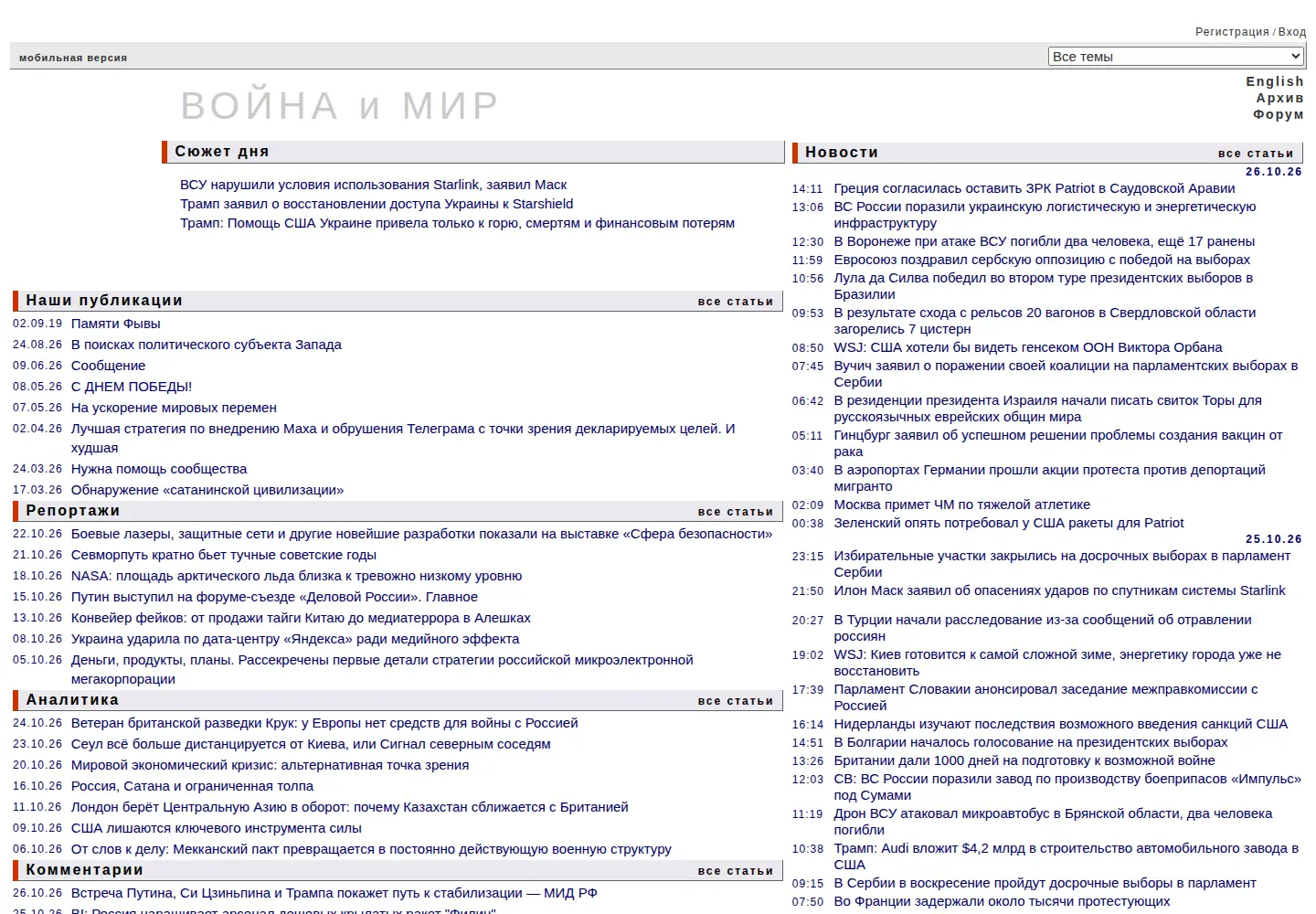Open 'Зеленский опять потребовал' Patriot news
The height and width of the screenshot is (914, 1316).
1009,523
